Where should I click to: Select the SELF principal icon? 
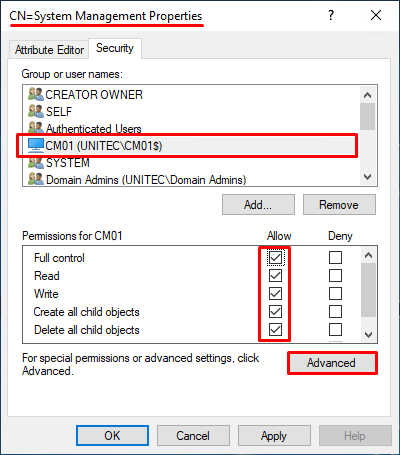tap(36, 111)
